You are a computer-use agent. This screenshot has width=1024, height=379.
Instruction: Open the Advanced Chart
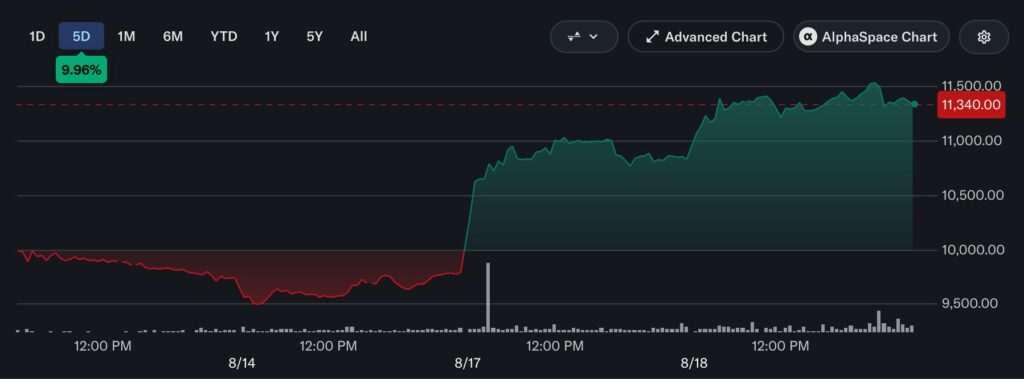click(x=705, y=37)
